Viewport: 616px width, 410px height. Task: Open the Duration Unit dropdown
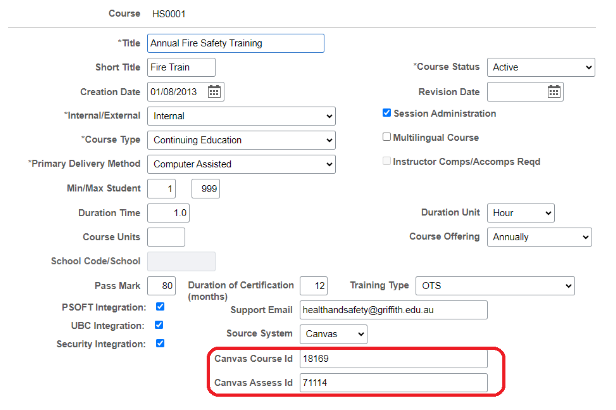coord(520,213)
